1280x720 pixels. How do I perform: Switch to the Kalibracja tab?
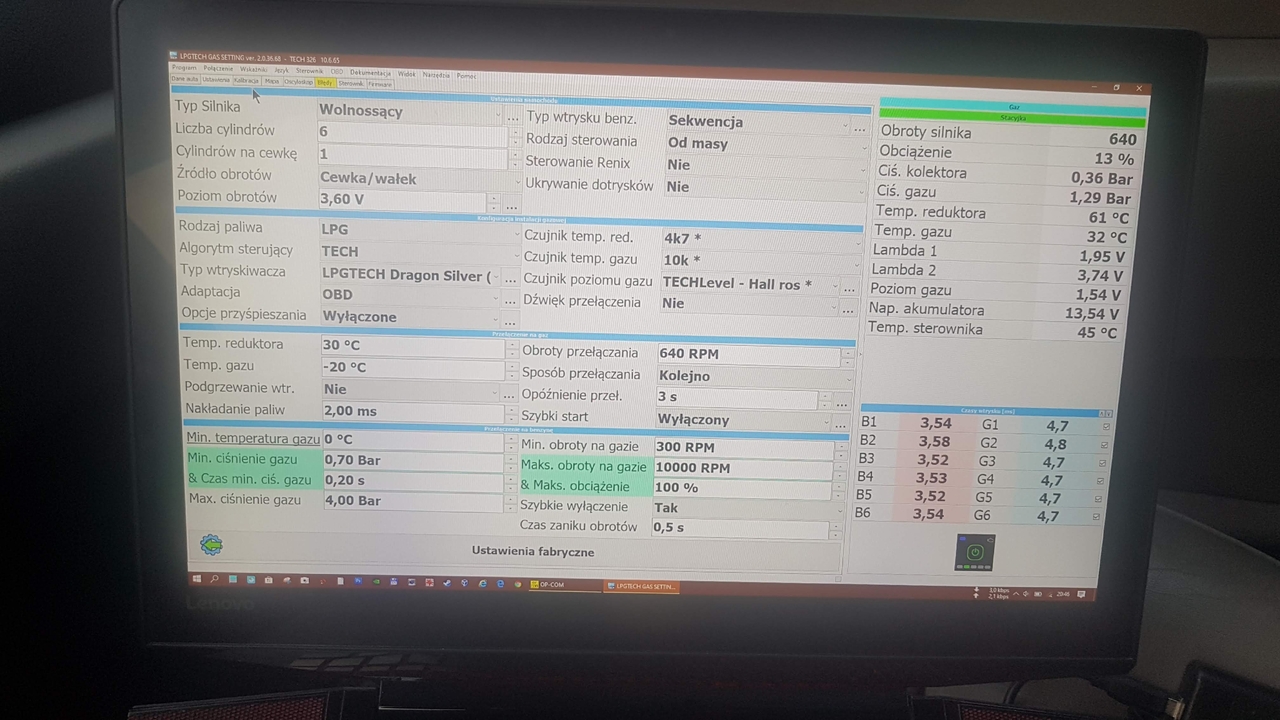click(x=246, y=80)
